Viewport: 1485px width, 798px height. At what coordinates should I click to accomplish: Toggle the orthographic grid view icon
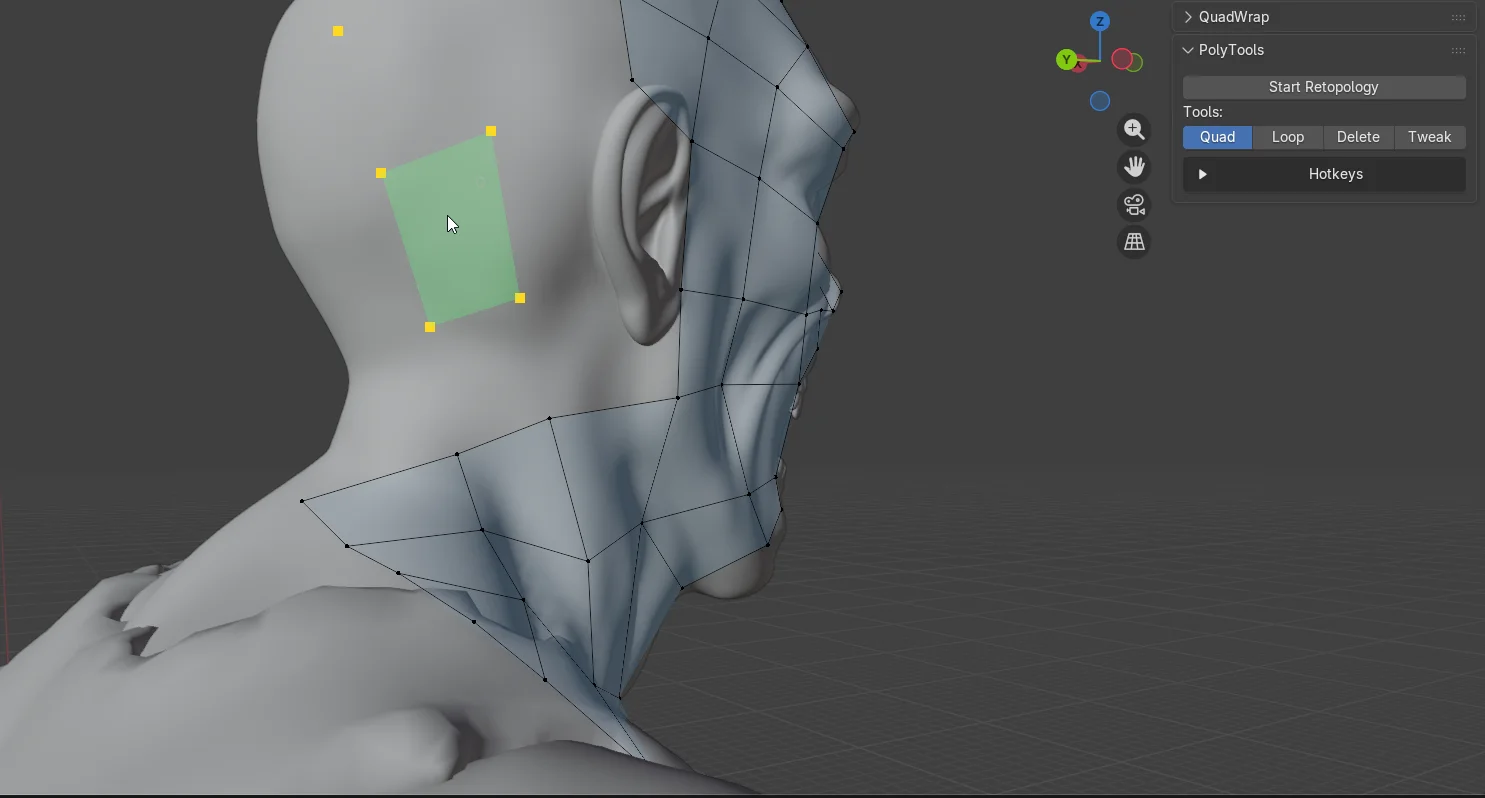tap(1134, 242)
